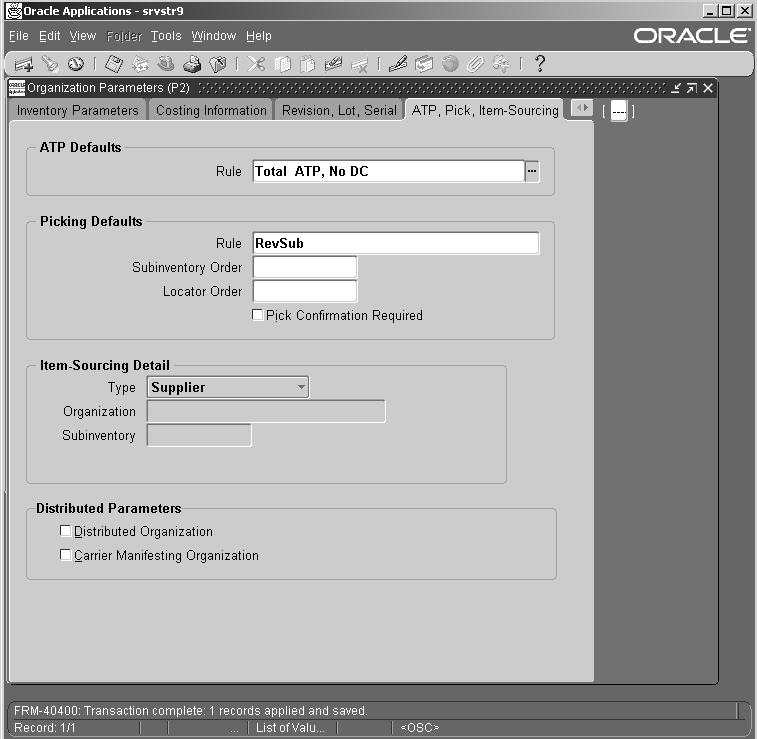Minimize the Organization Parameters inner window

[x=676, y=88]
